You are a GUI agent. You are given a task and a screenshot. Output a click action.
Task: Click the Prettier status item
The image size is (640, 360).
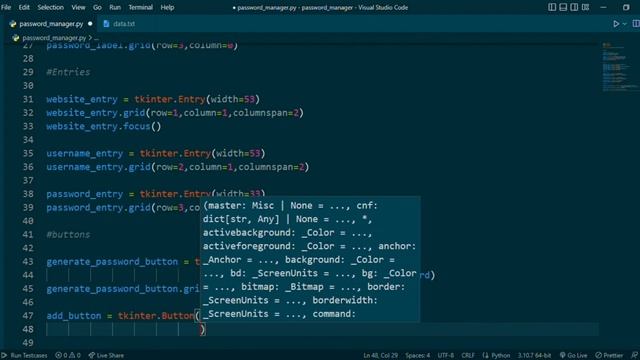pos(609,355)
